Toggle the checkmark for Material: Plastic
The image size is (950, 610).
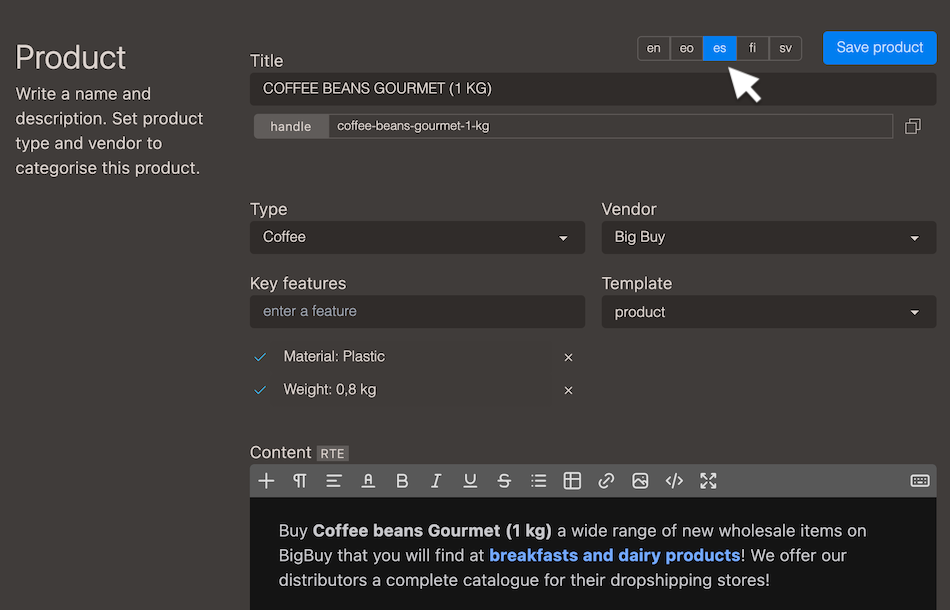[x=260, y=356]
